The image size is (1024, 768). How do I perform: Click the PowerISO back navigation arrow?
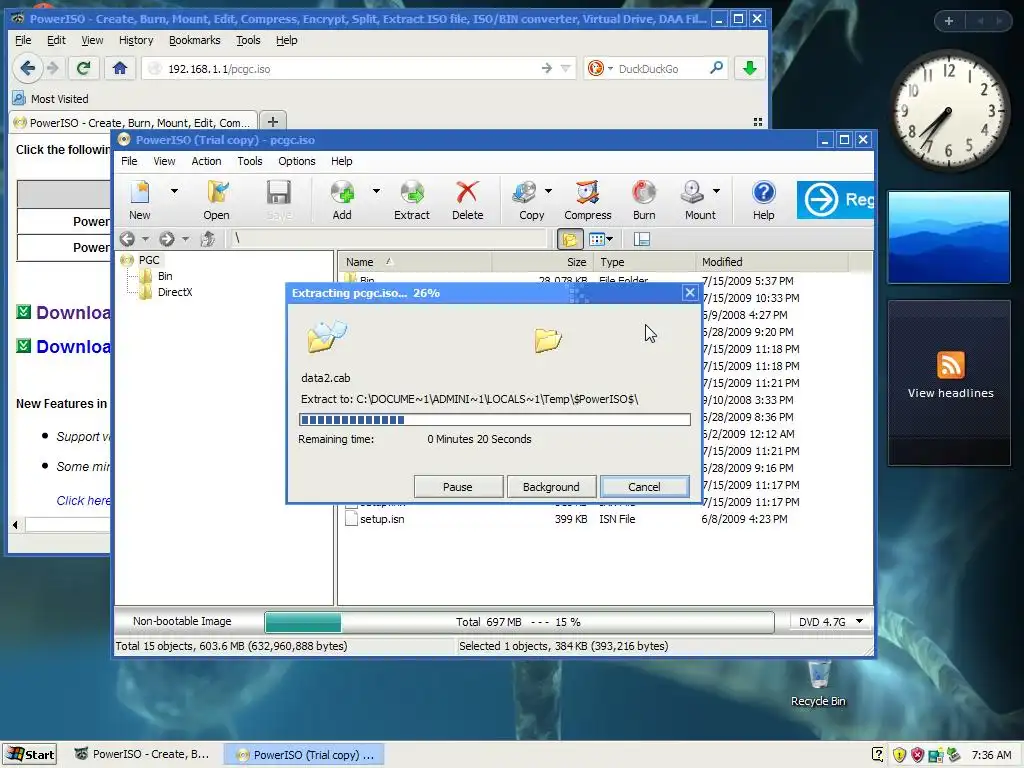[x=128, y=239]
